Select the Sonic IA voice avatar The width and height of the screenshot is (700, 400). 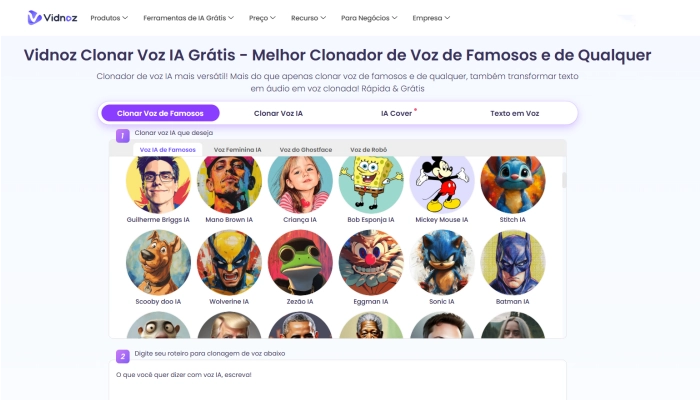click(442, 262)
